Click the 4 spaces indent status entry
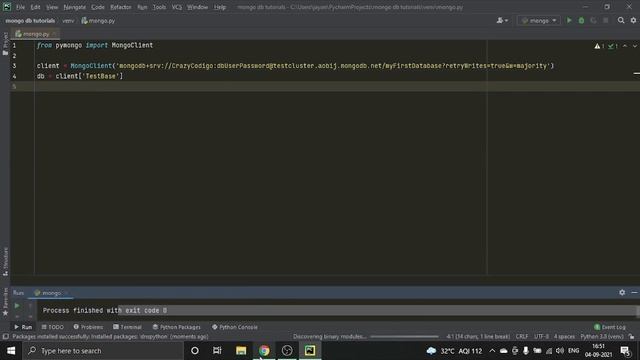 pyautogui.click(x=564, y=337)
